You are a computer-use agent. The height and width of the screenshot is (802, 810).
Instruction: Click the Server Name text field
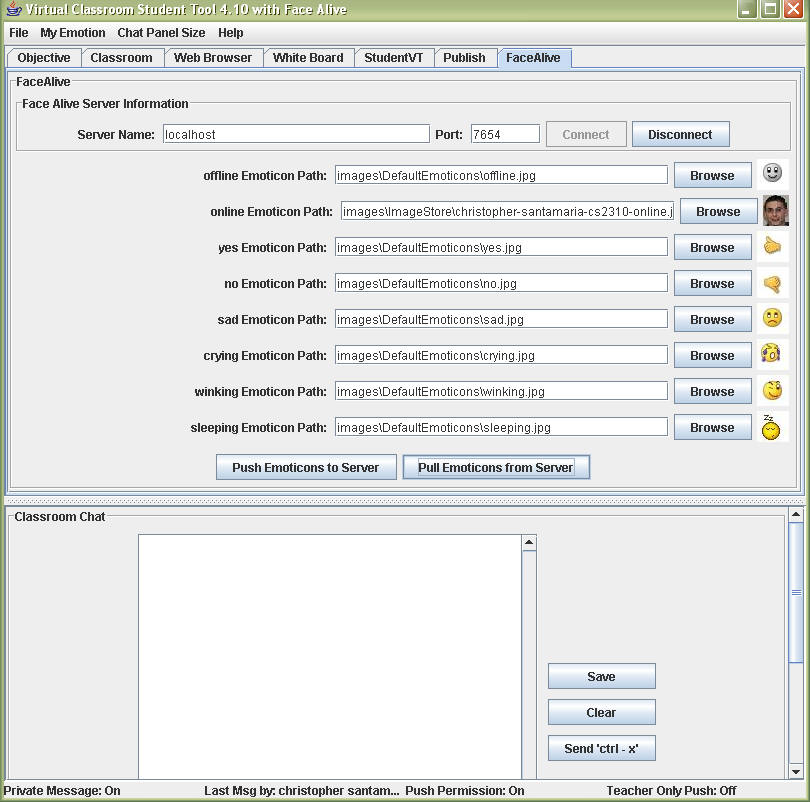(x=296, y=134)
